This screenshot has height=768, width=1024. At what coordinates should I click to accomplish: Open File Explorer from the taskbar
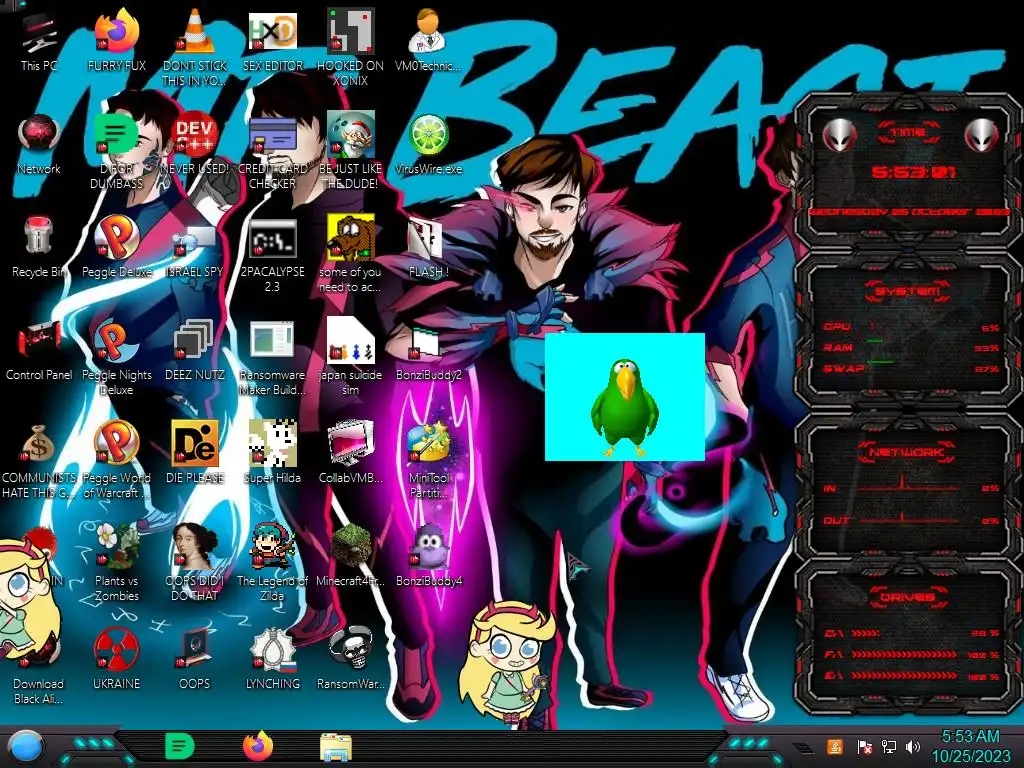point(336,748)
